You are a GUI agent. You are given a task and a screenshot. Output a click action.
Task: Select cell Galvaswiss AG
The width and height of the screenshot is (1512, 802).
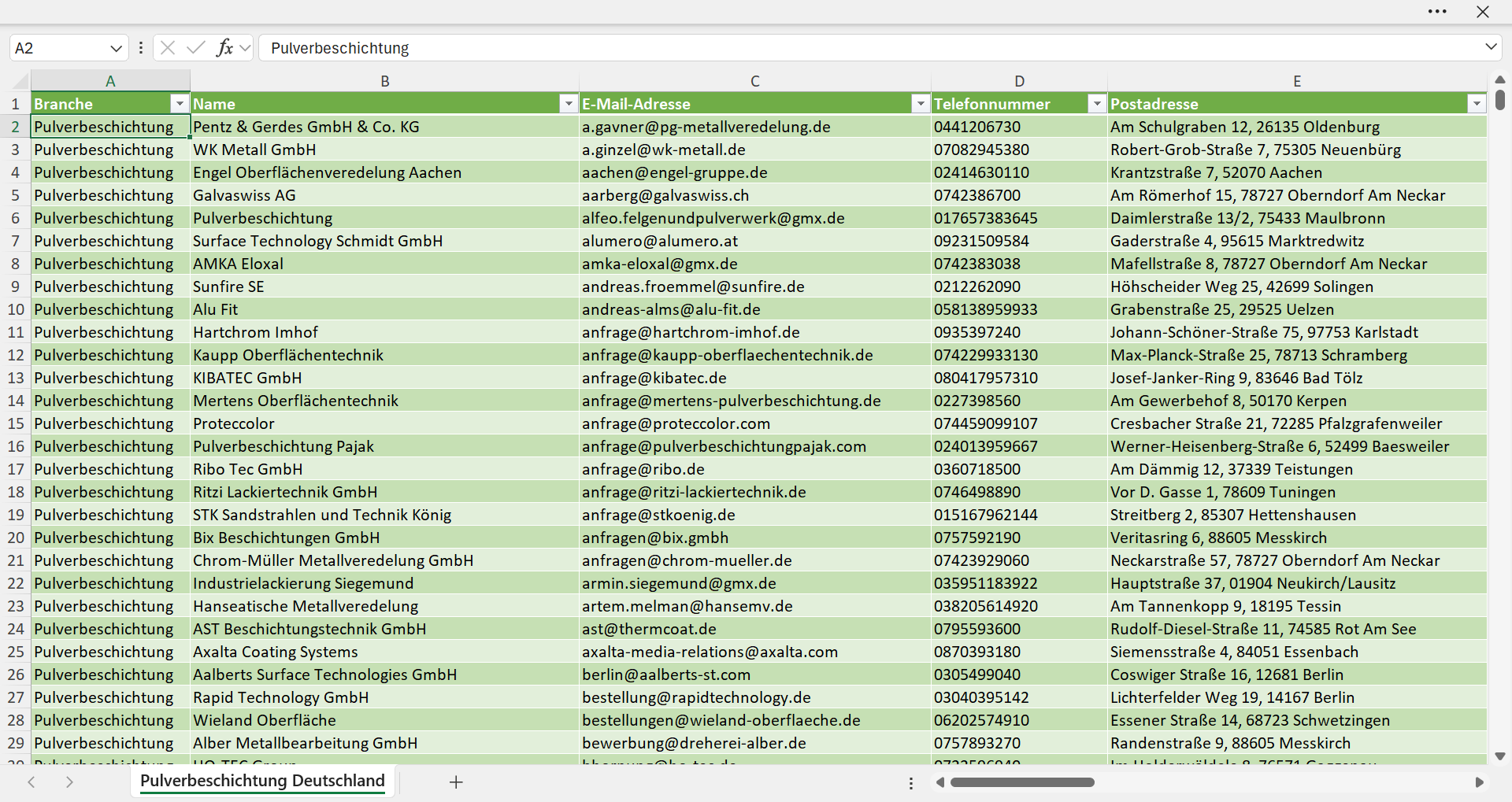pyautogui.click(x=384, y=195)
